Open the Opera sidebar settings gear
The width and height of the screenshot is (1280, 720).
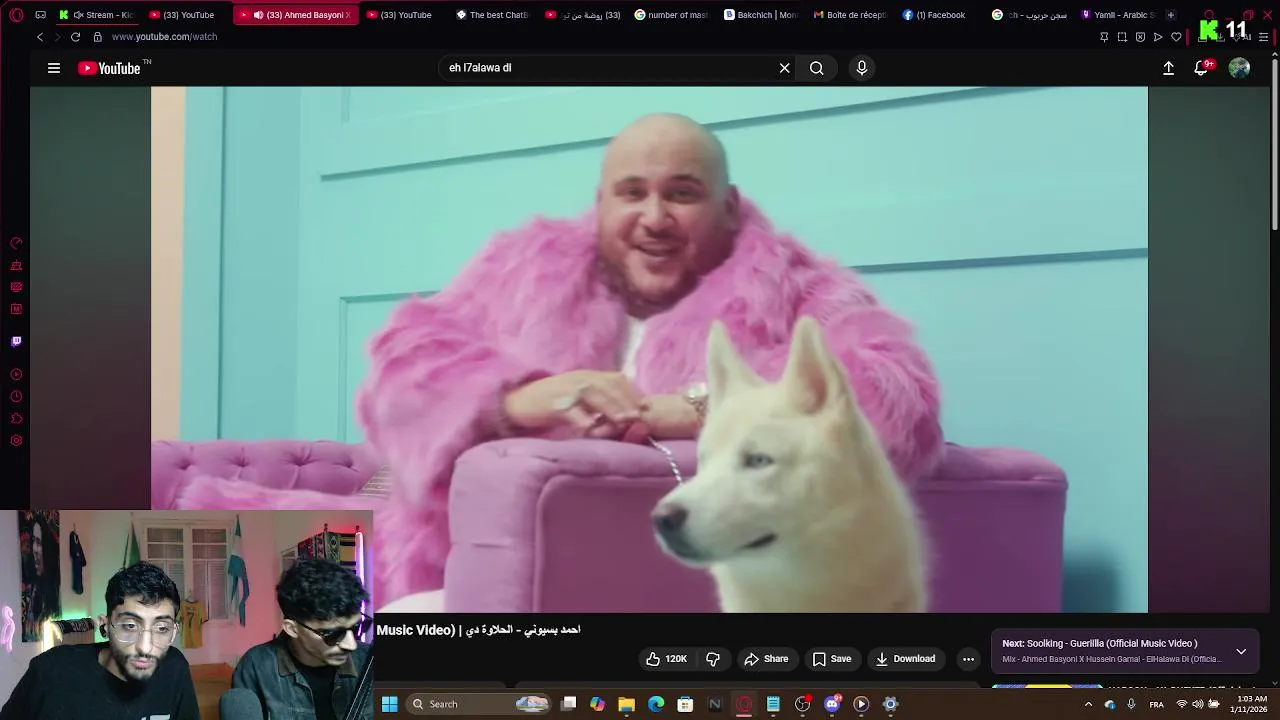[16, 441]
